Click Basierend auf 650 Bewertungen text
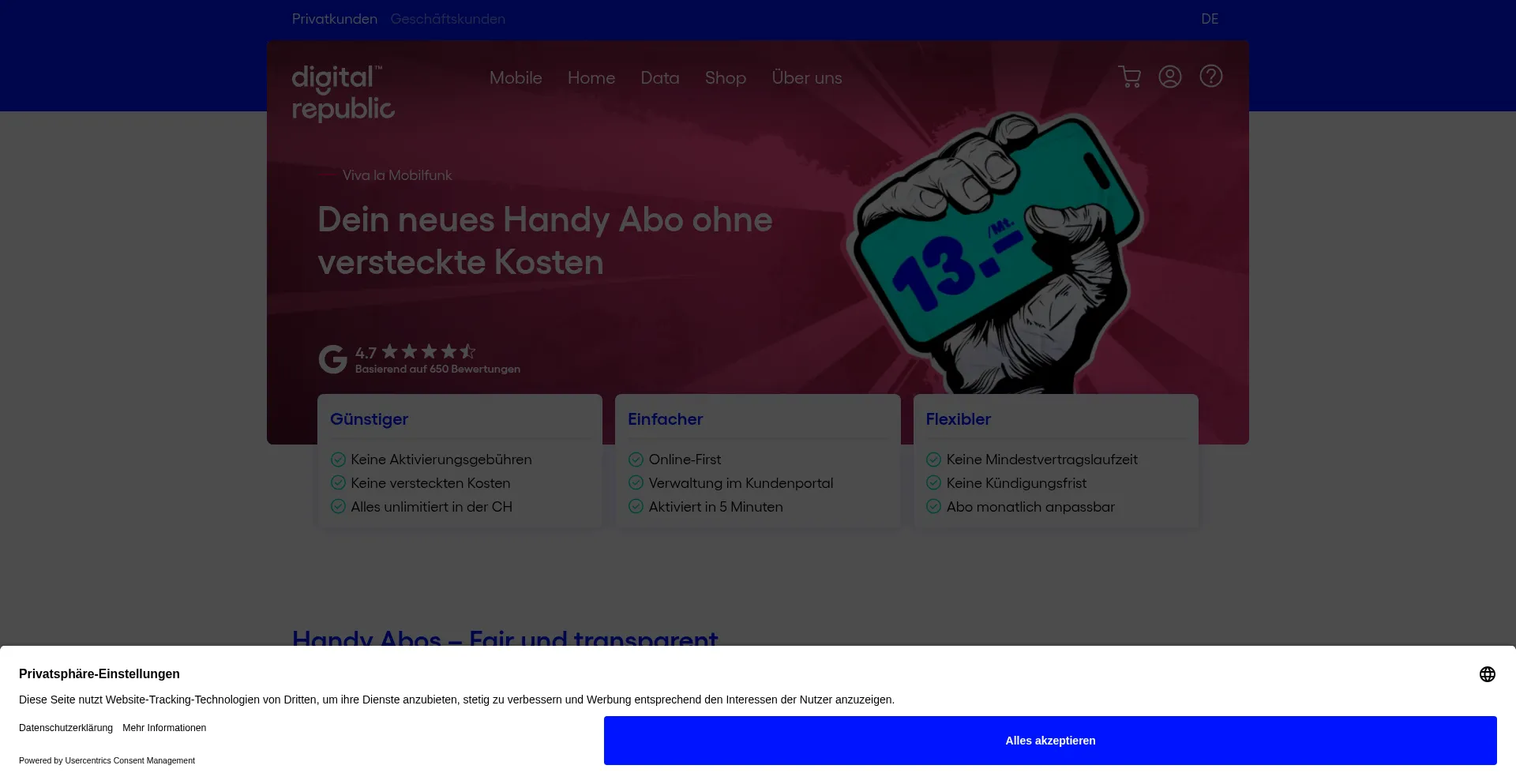This screenshot has width=1516, height=784. tap(437, 369)
